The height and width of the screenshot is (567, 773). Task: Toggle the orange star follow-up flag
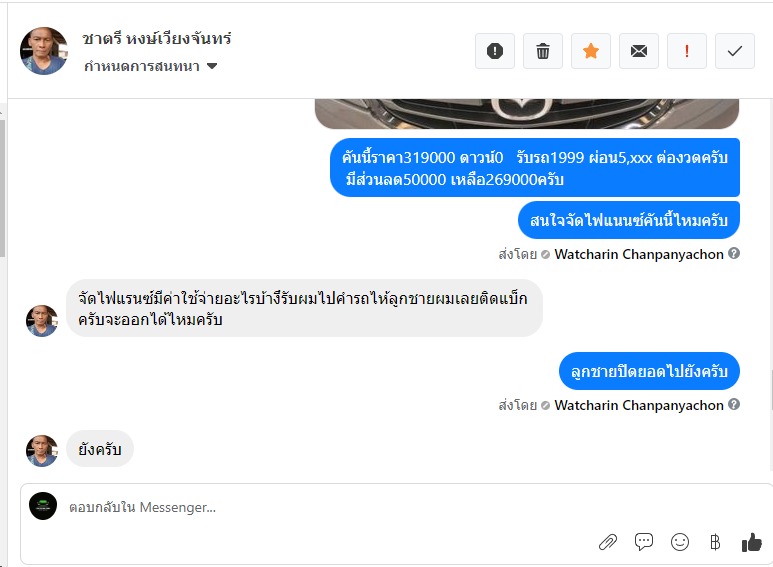tap(591, 51)
